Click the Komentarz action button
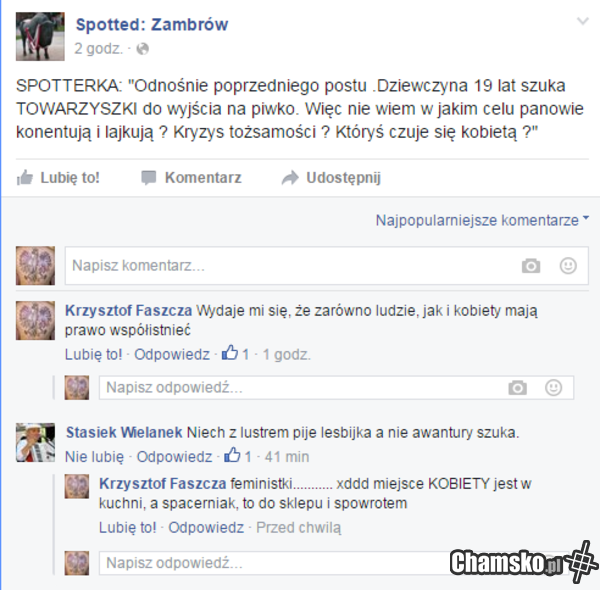The height and width of the screenshot is (590, 600). (191, 178)
